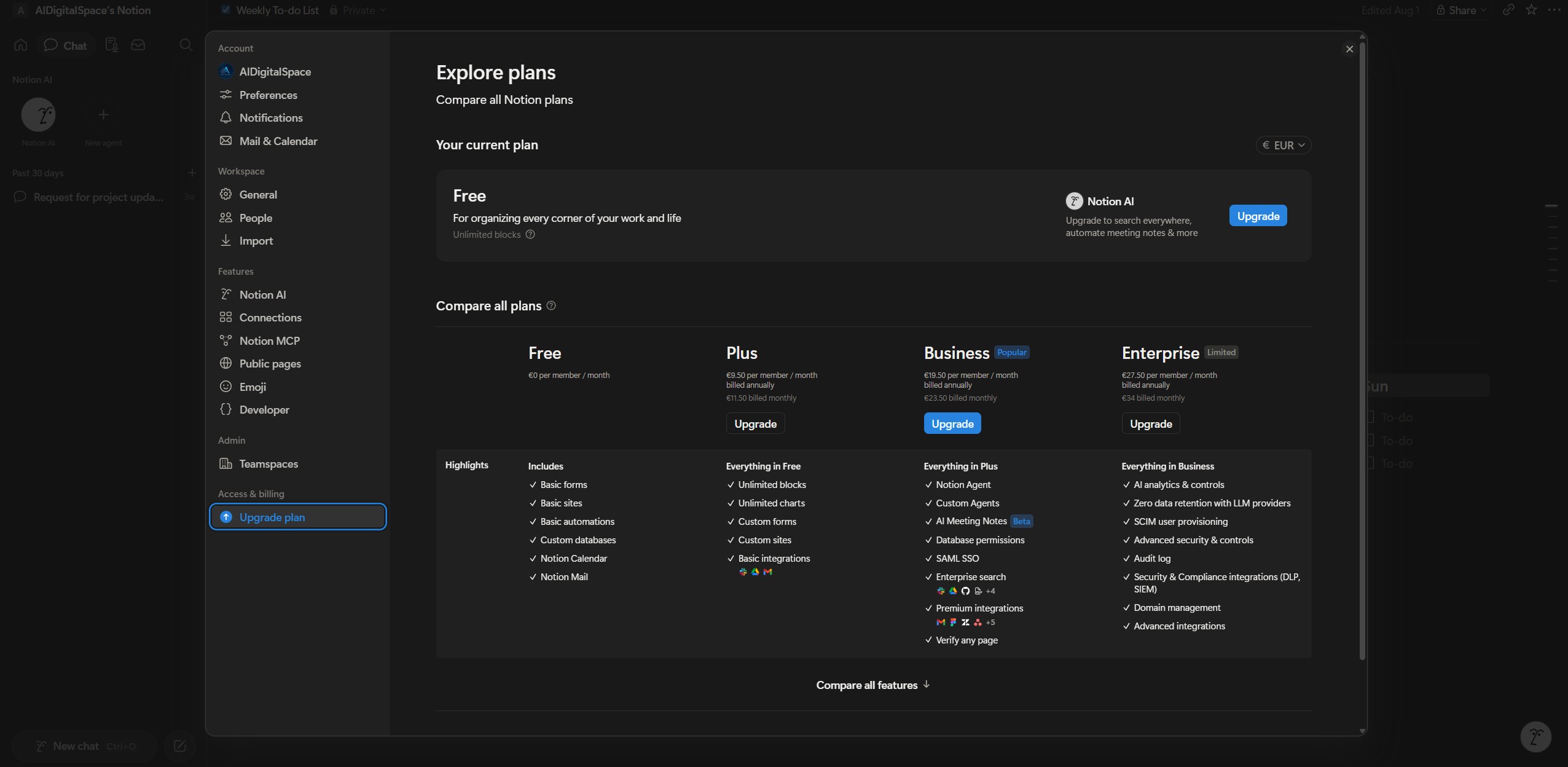Click Home icon in Notion sidebar
1568x767 pixels.
tap(20, 45)
